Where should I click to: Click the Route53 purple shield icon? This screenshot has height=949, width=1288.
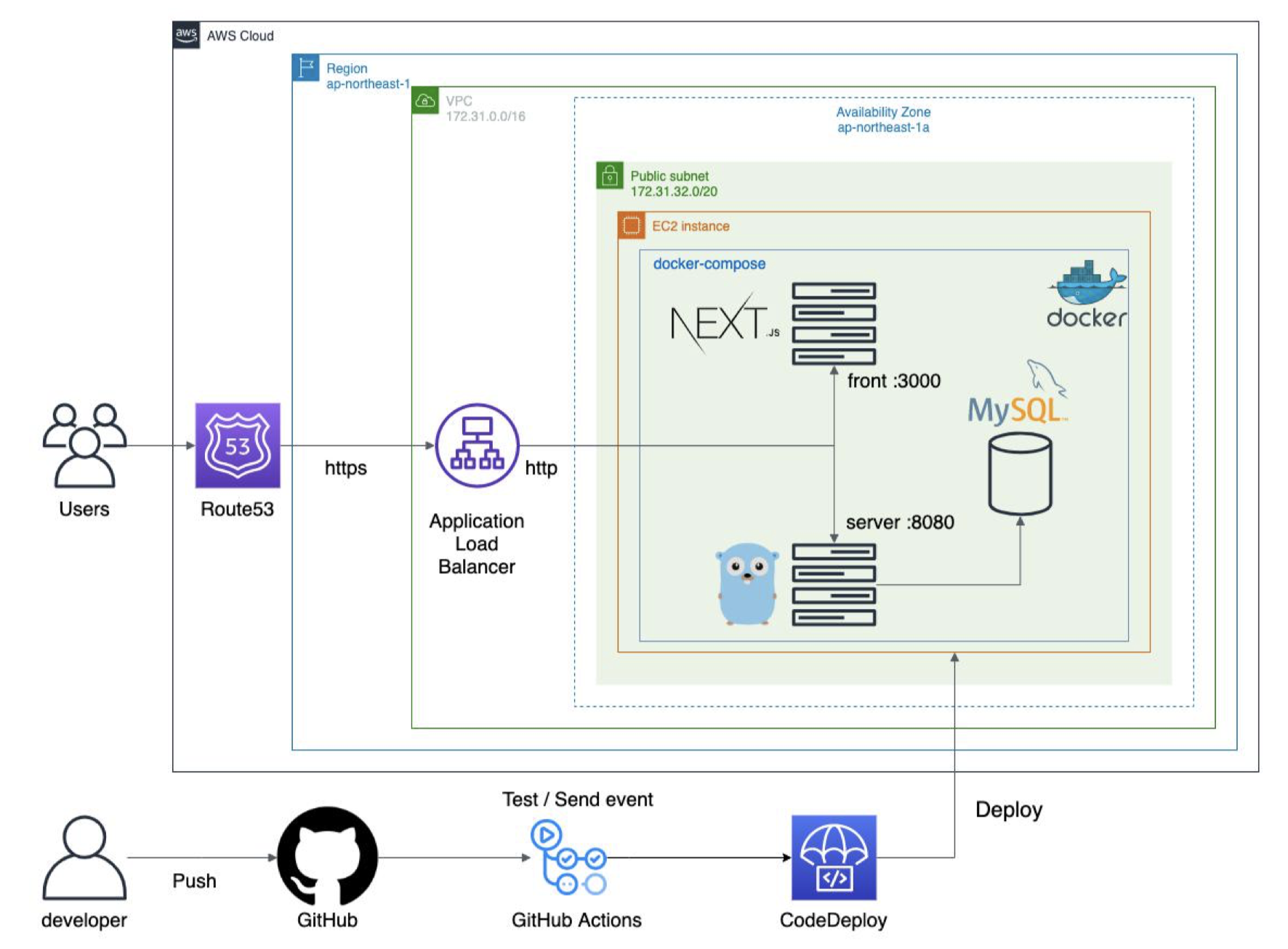pos(237,445)
